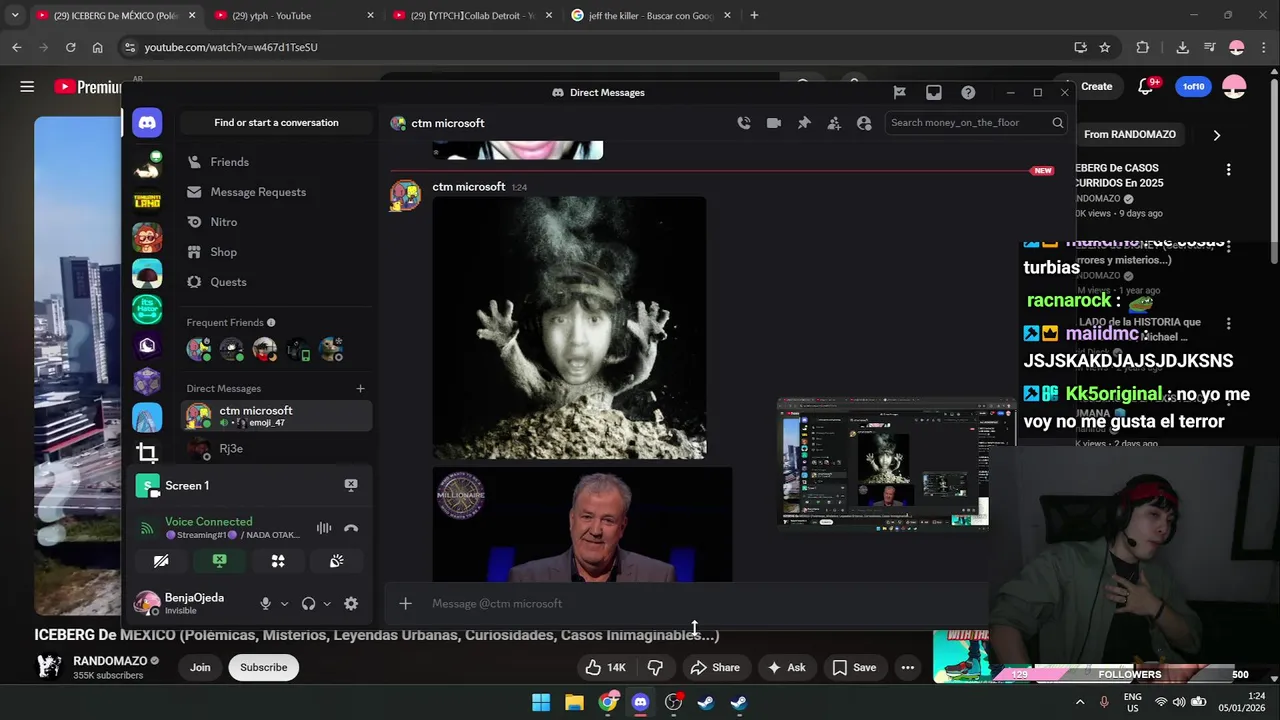Create a new DM with plus icon
1280x720 pixels.
(361, 388)
